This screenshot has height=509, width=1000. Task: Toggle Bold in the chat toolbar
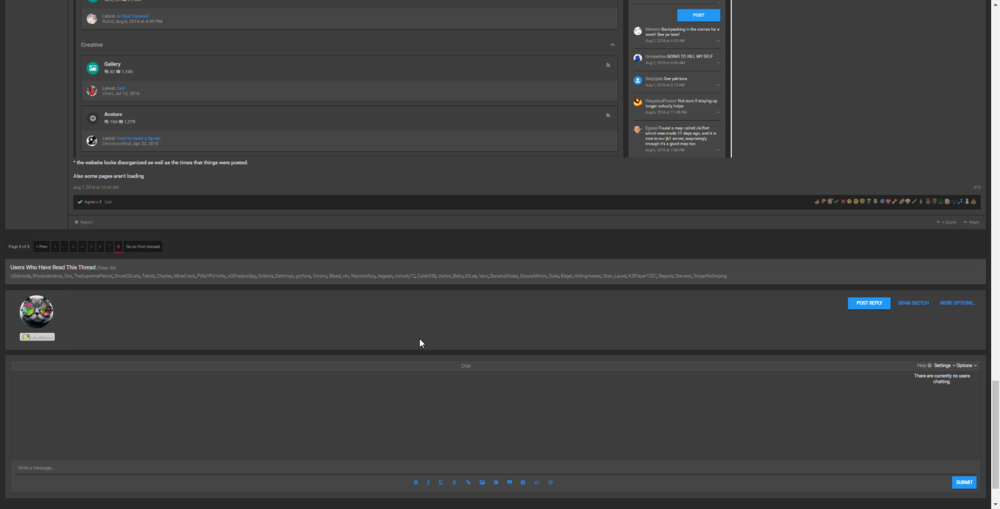click(416, 482)
